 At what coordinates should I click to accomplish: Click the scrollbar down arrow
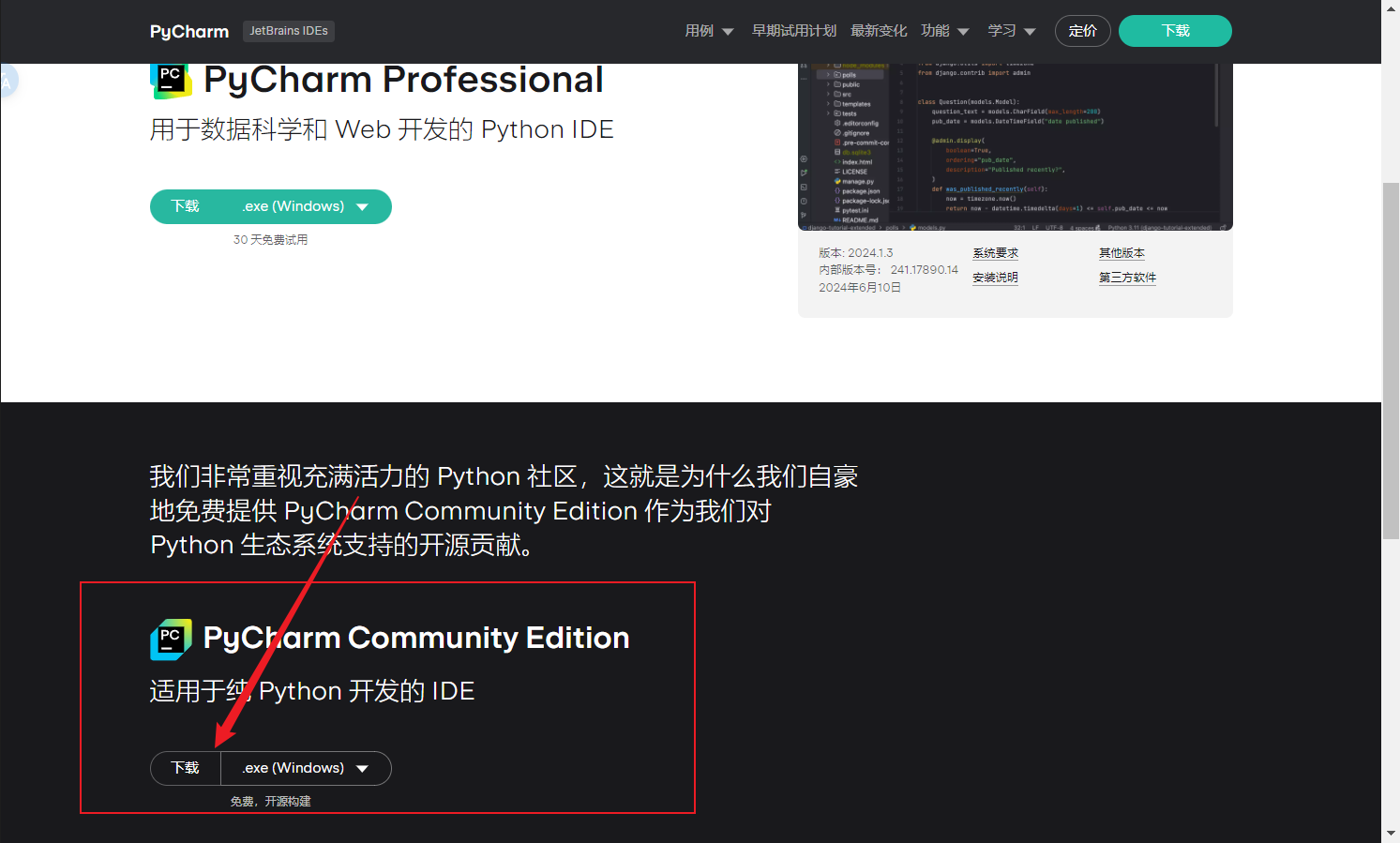point(1391,834)
